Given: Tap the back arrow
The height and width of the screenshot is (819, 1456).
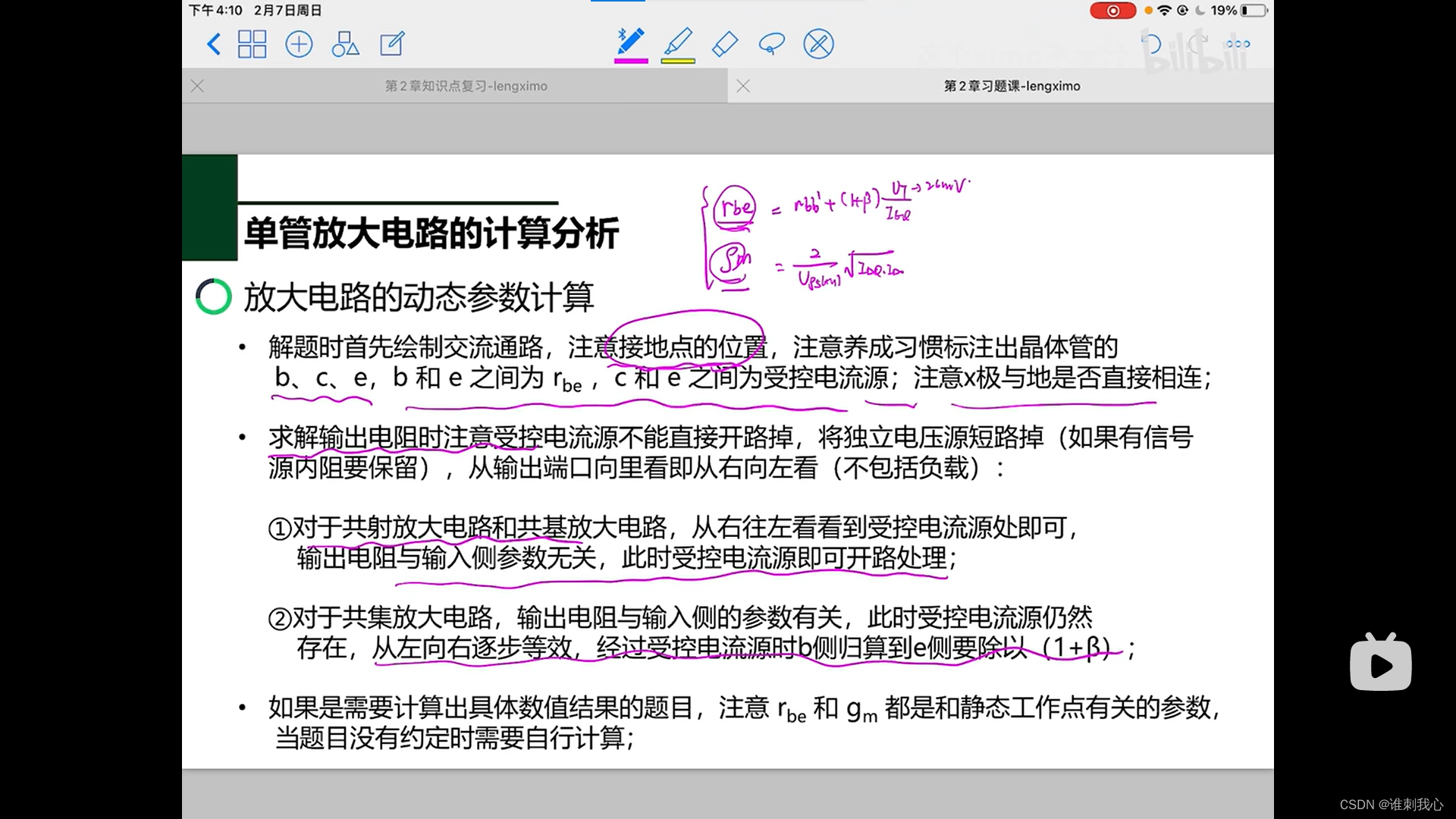Looking at the screenshot, I should (x=214, y=44).
